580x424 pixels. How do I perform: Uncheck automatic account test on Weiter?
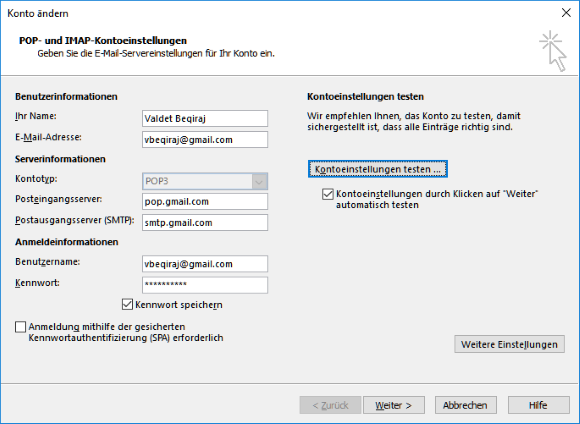coord(328,194)
